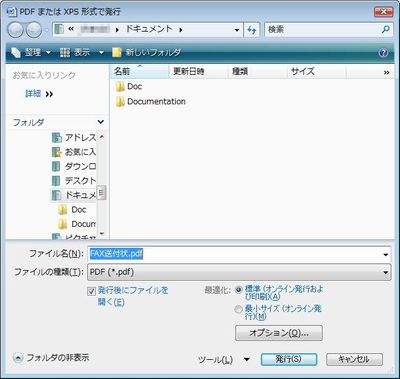Open the 表示 views toolbar button
Screen dimensions: 400x379
pos(75,52)
